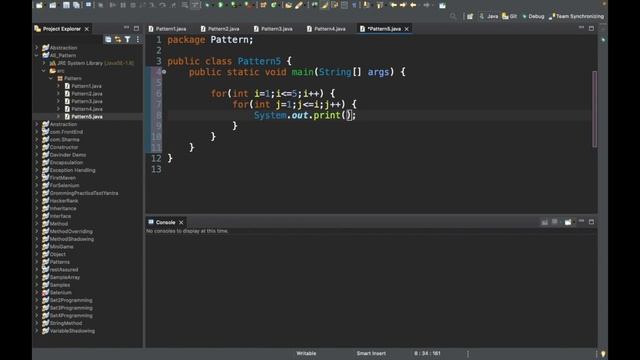Click the editor vertical scrollbar thumb
The image size is (640, 360).
pyautogui.click(x=595, y=109)
